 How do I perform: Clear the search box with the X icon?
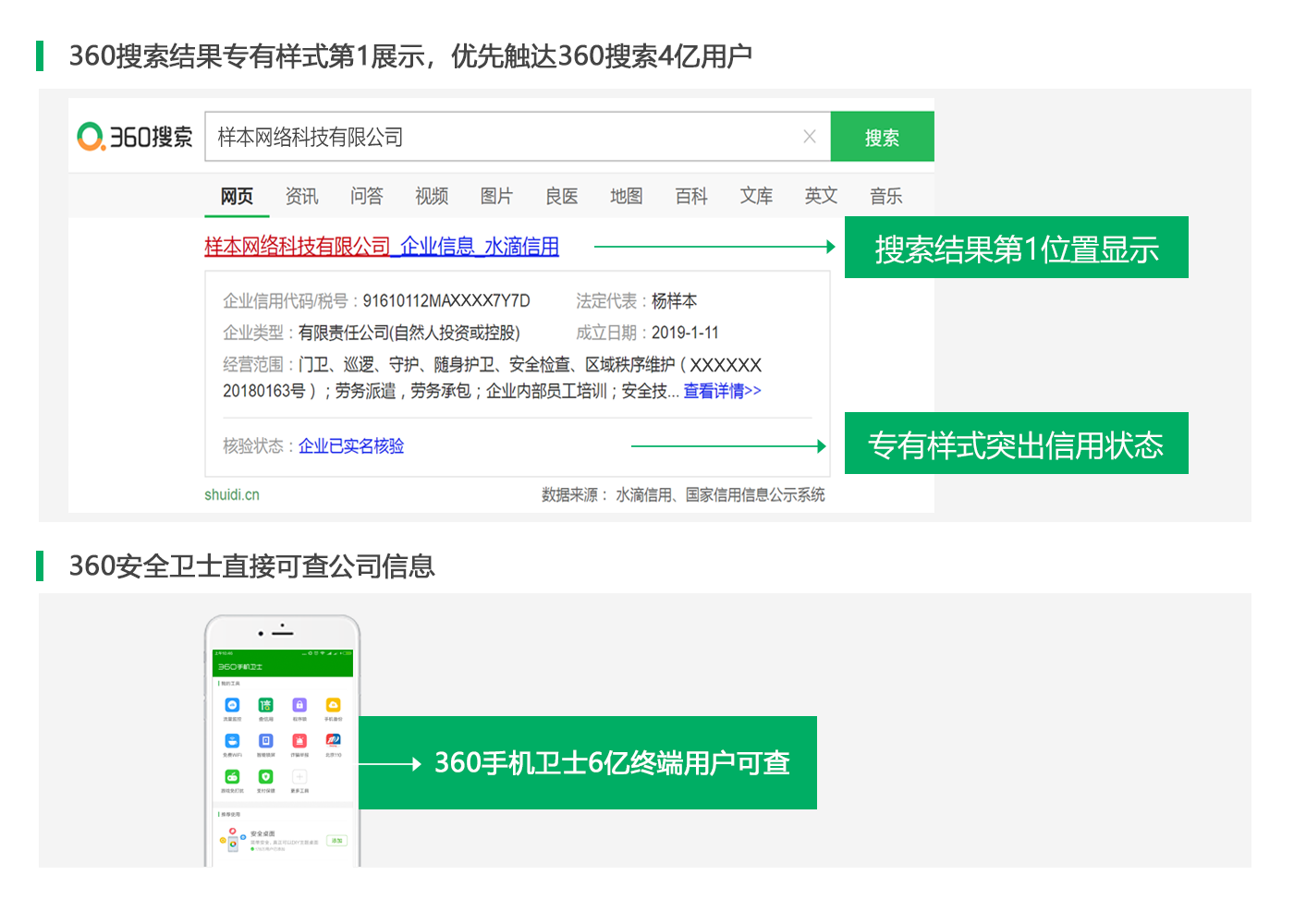click(810, 137)
